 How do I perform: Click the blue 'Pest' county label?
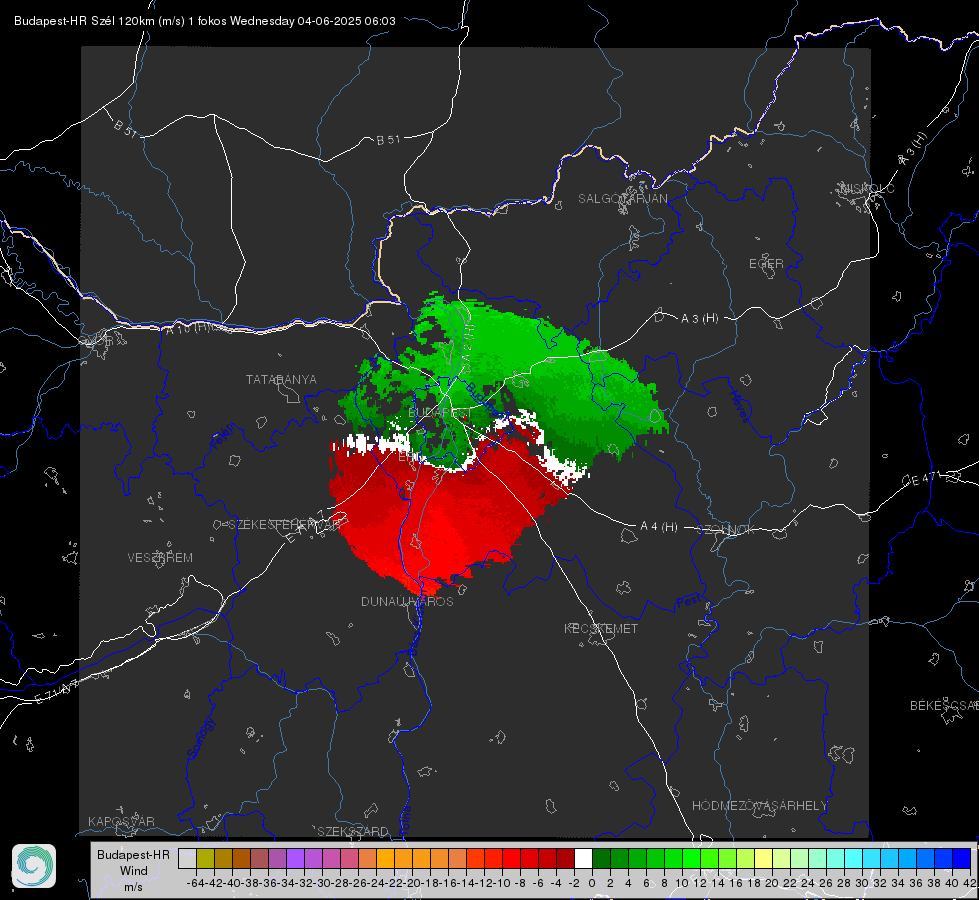click(689, 602)
